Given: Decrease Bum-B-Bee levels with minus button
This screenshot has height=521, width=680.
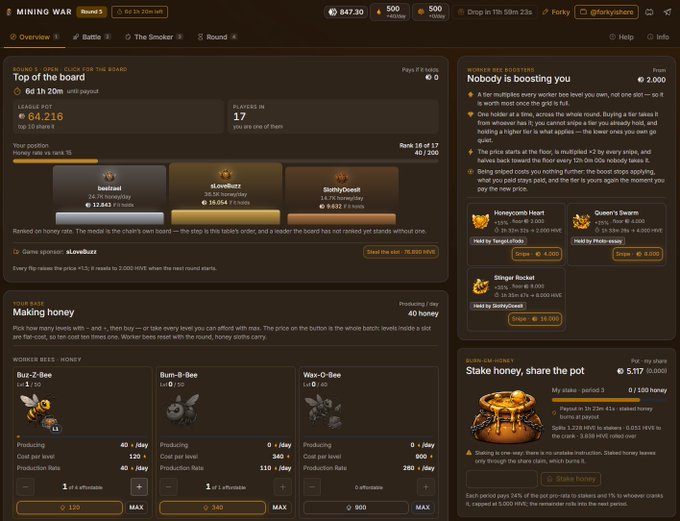Looking at the screenshot, I should 169,487.
